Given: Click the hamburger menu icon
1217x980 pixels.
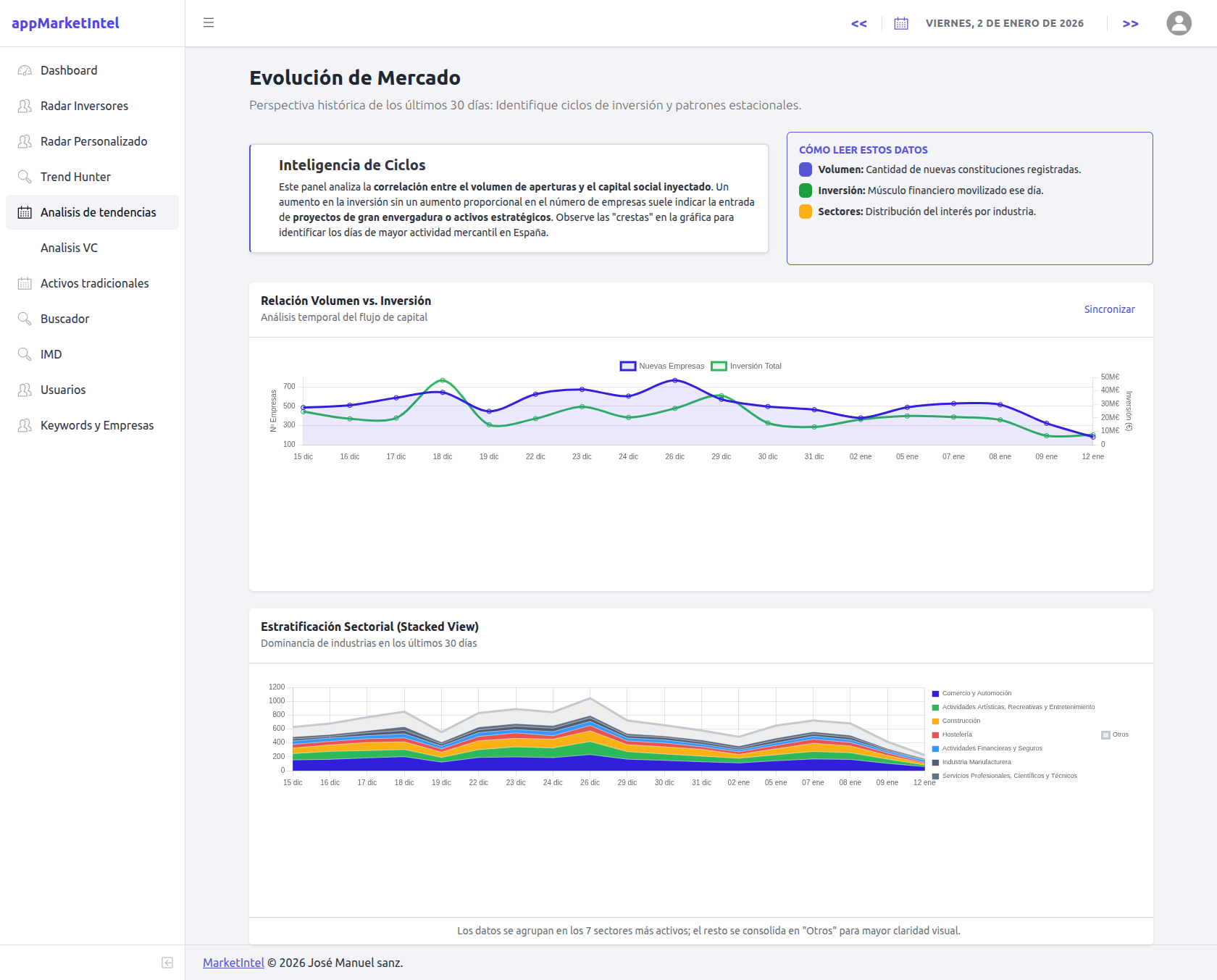Looking at the screenshot, I should (x=209, y=22).
